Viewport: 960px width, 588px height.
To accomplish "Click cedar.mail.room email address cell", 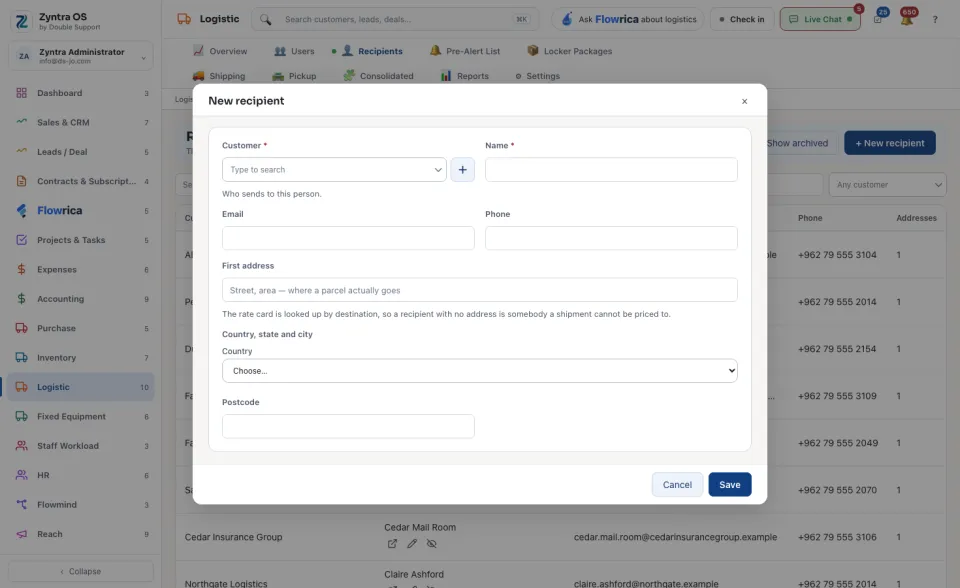I will click(x=675, y=537).
